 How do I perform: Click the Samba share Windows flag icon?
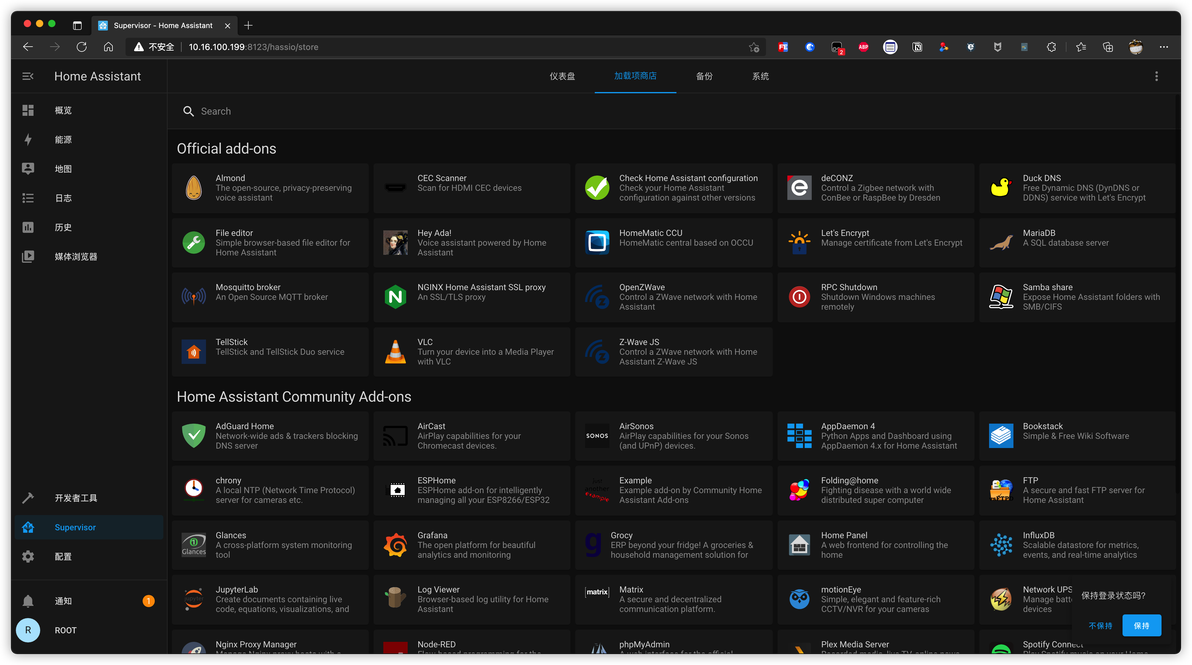pyautogui.click(x=1001, y=297)
